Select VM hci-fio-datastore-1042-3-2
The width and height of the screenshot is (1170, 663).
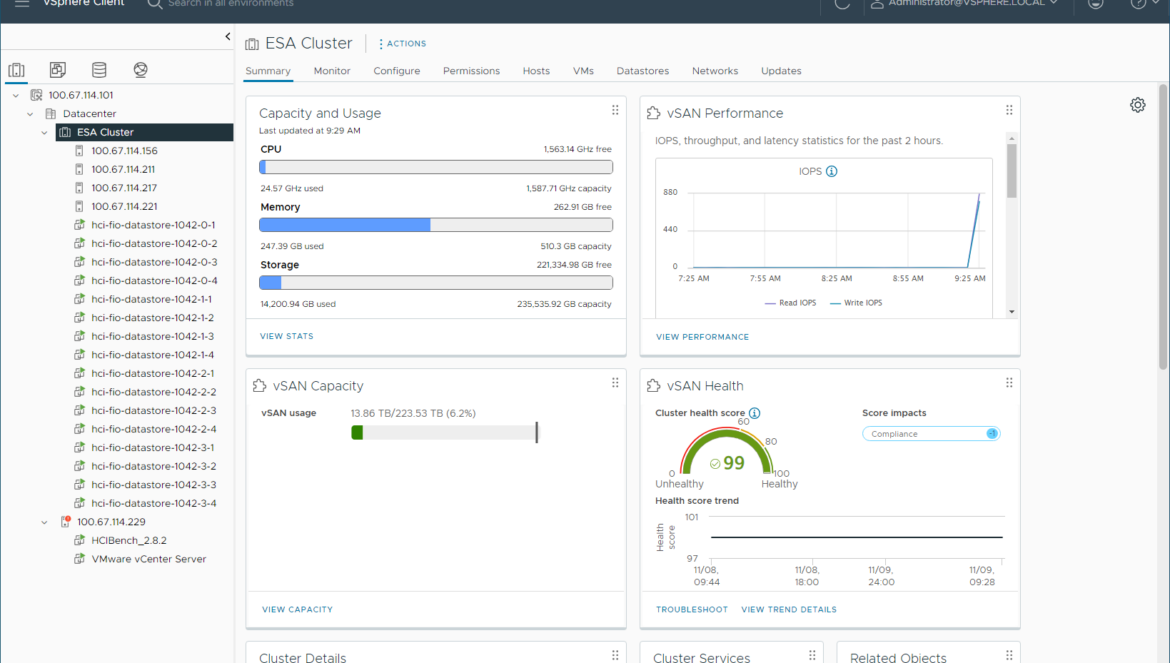pos(154,466)
